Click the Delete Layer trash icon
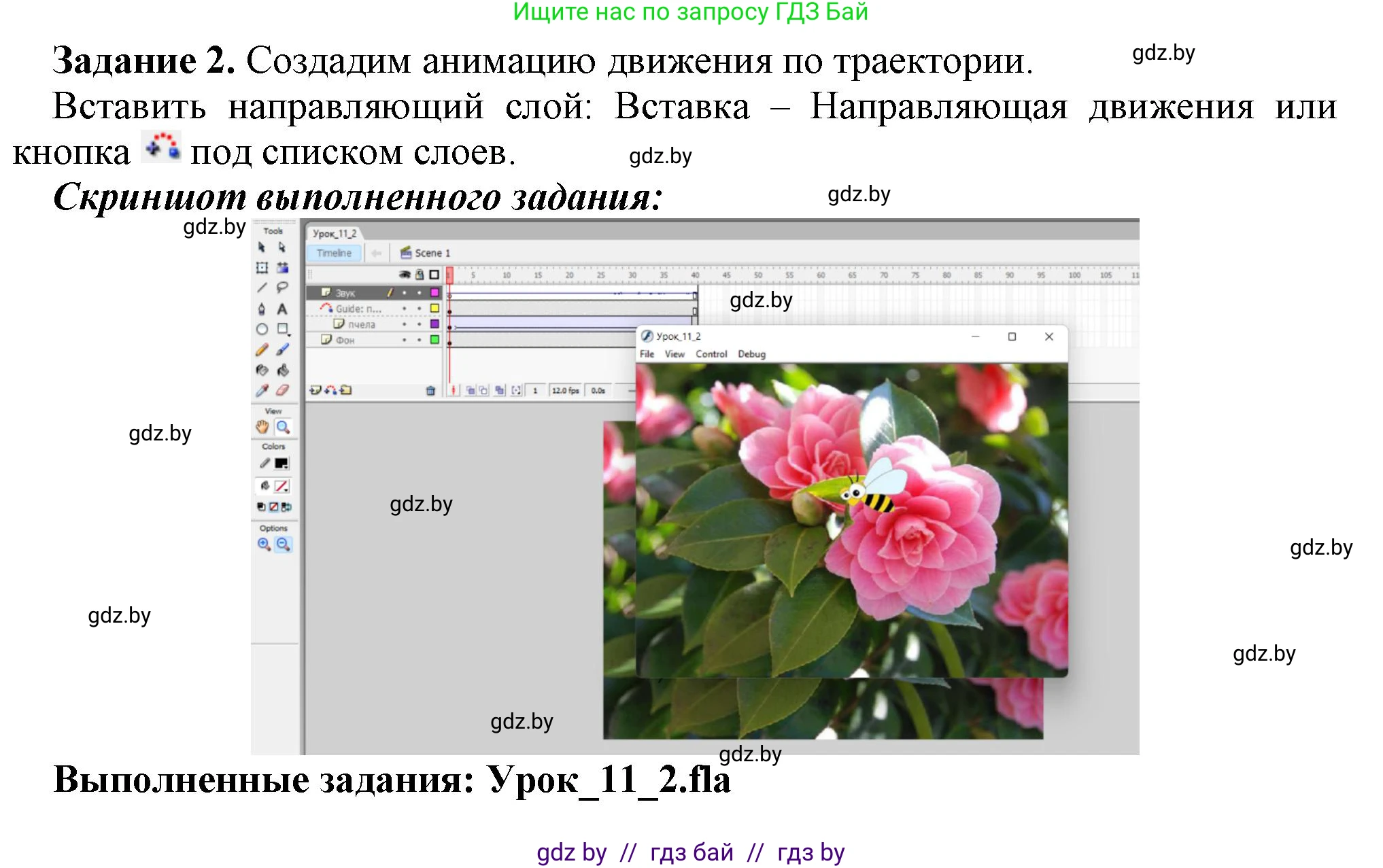1383x868 pixels. click(431, 391)
